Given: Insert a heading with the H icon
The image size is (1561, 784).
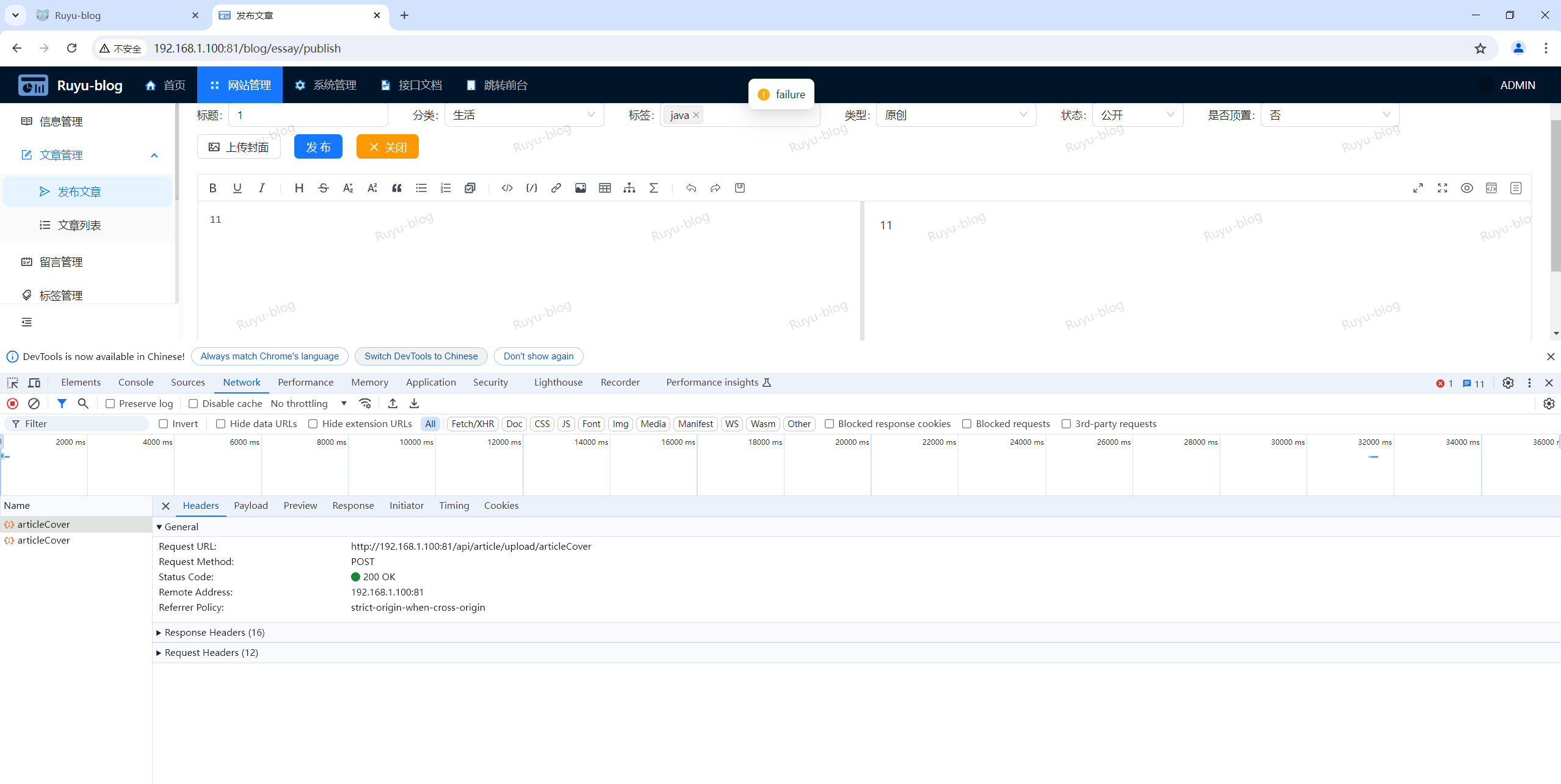Looking at the screenshot, I should (x=299, y=188).
